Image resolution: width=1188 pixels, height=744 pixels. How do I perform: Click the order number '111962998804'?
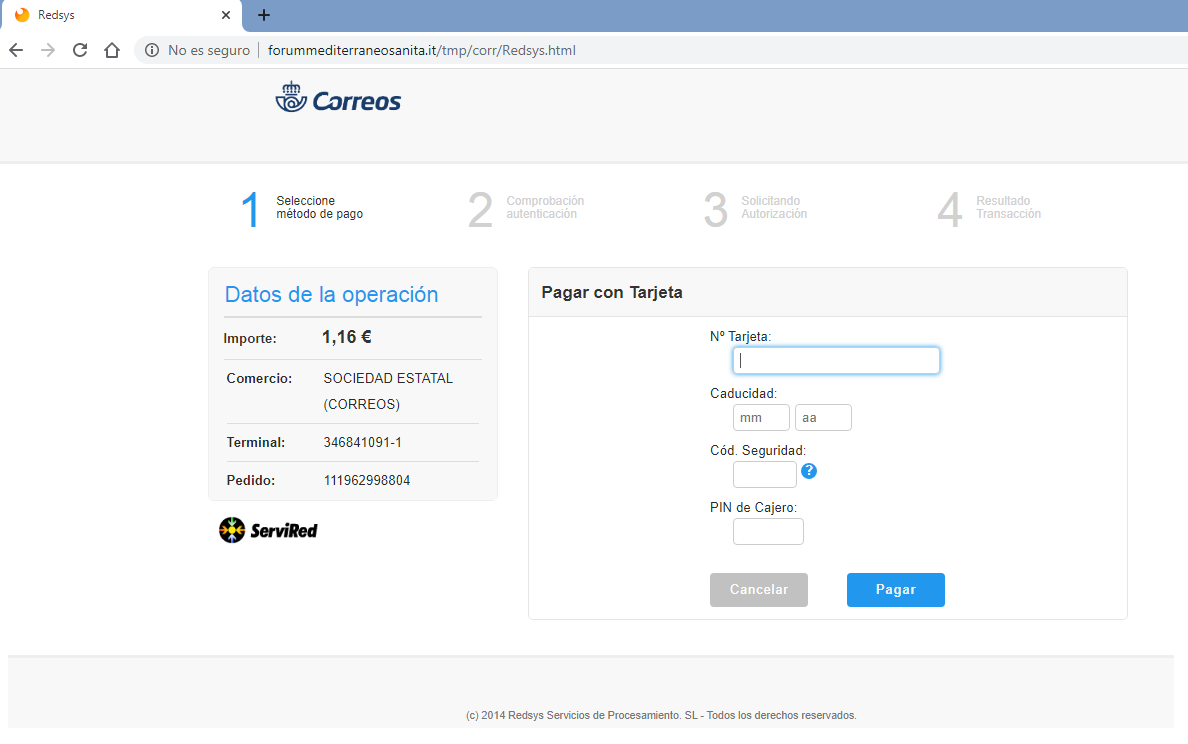point(367,480)
